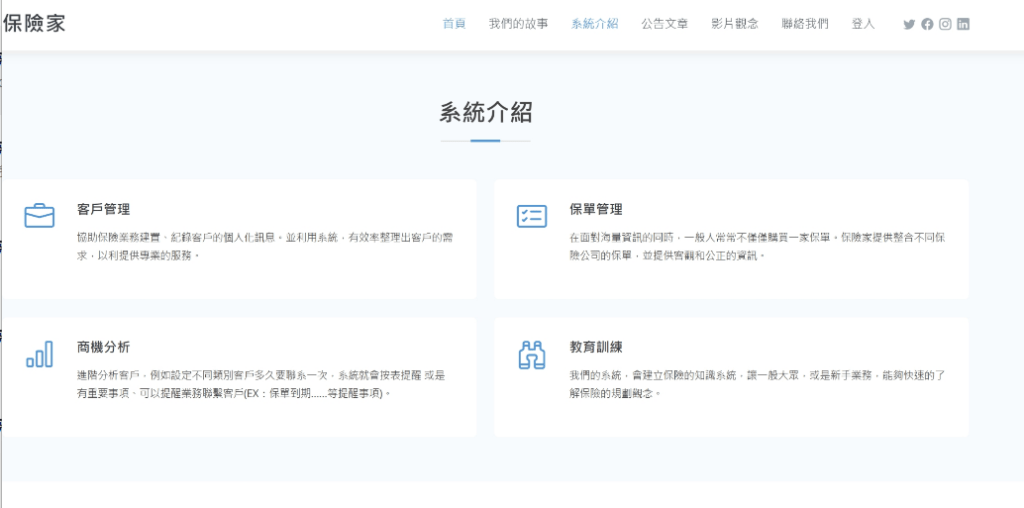The height and width of the screenshot is (508, 1024).
Task: Open the Instagram icon link
Action: click(945, 24)
